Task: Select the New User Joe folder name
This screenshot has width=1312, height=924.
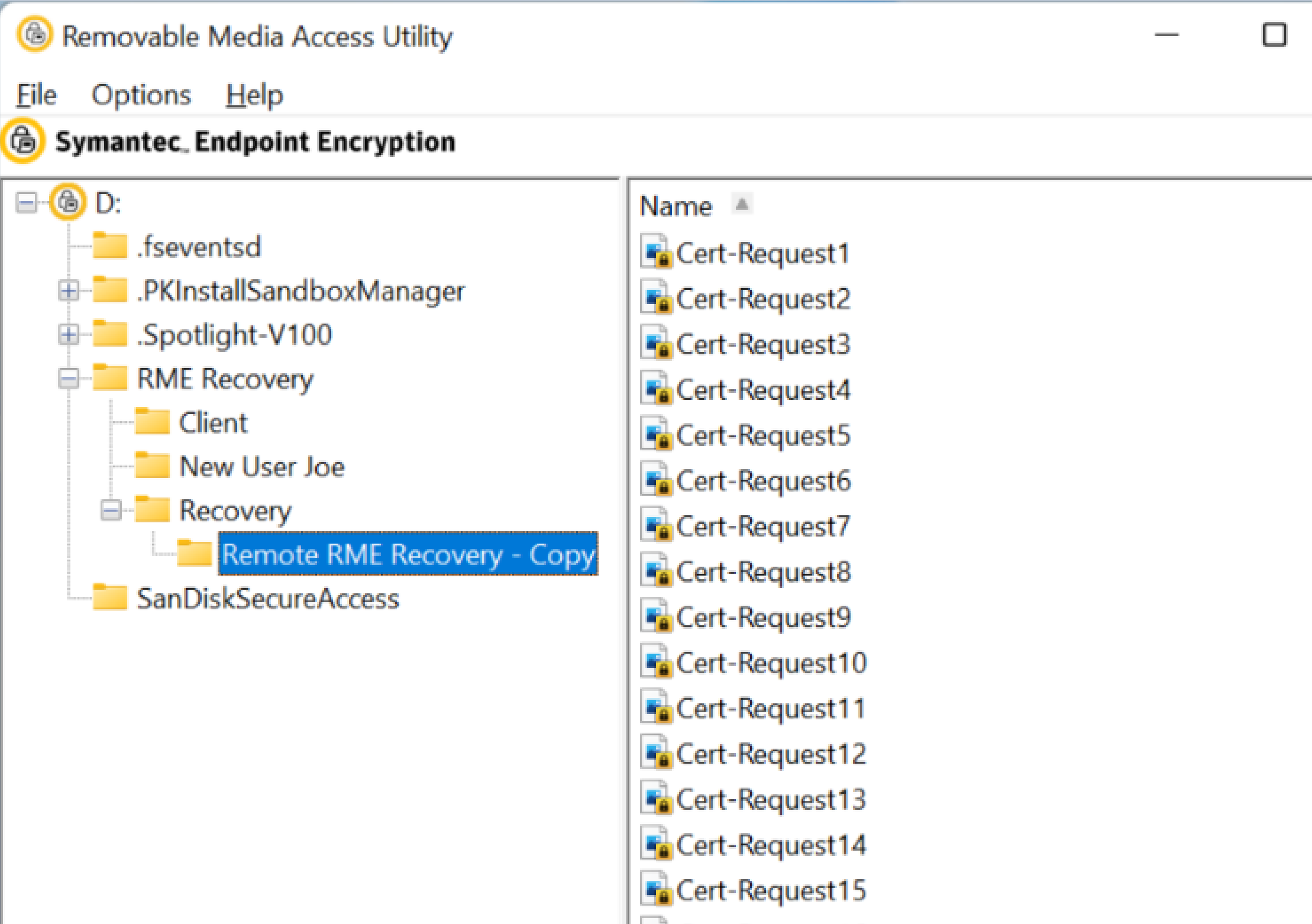Action: click(x=262, y=466)
